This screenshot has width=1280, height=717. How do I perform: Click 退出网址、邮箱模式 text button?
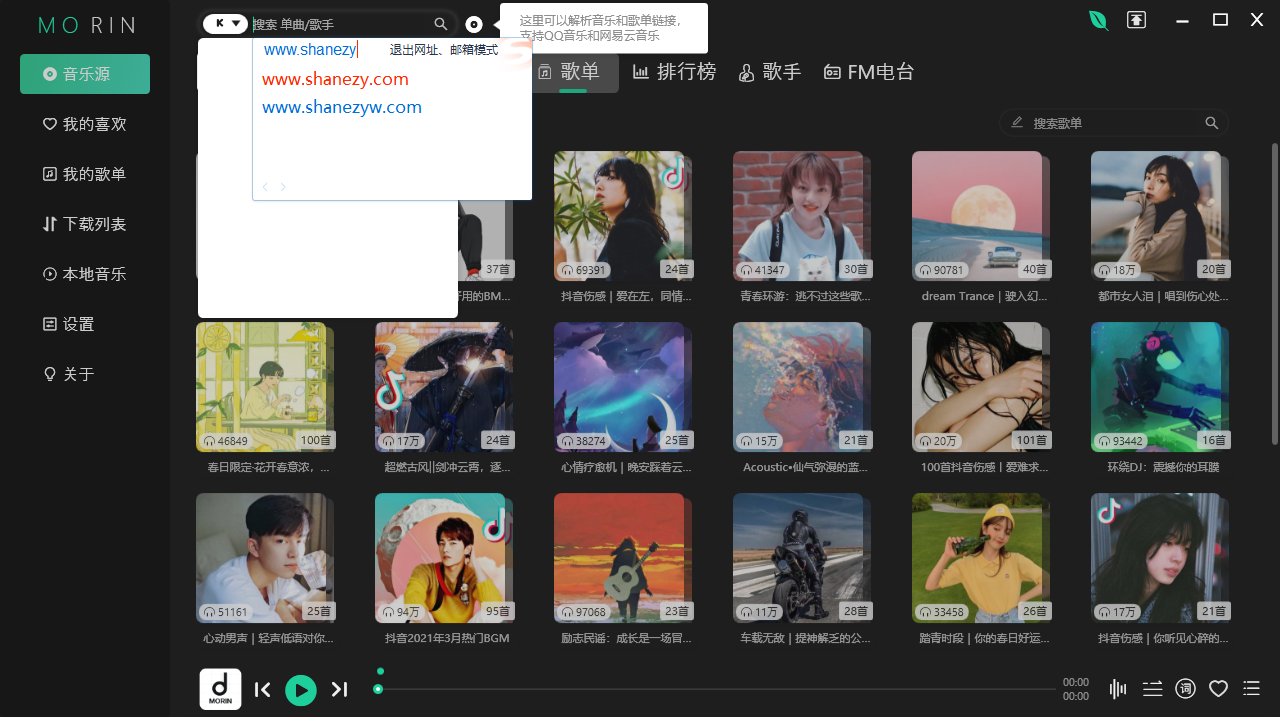coord(444,49)
